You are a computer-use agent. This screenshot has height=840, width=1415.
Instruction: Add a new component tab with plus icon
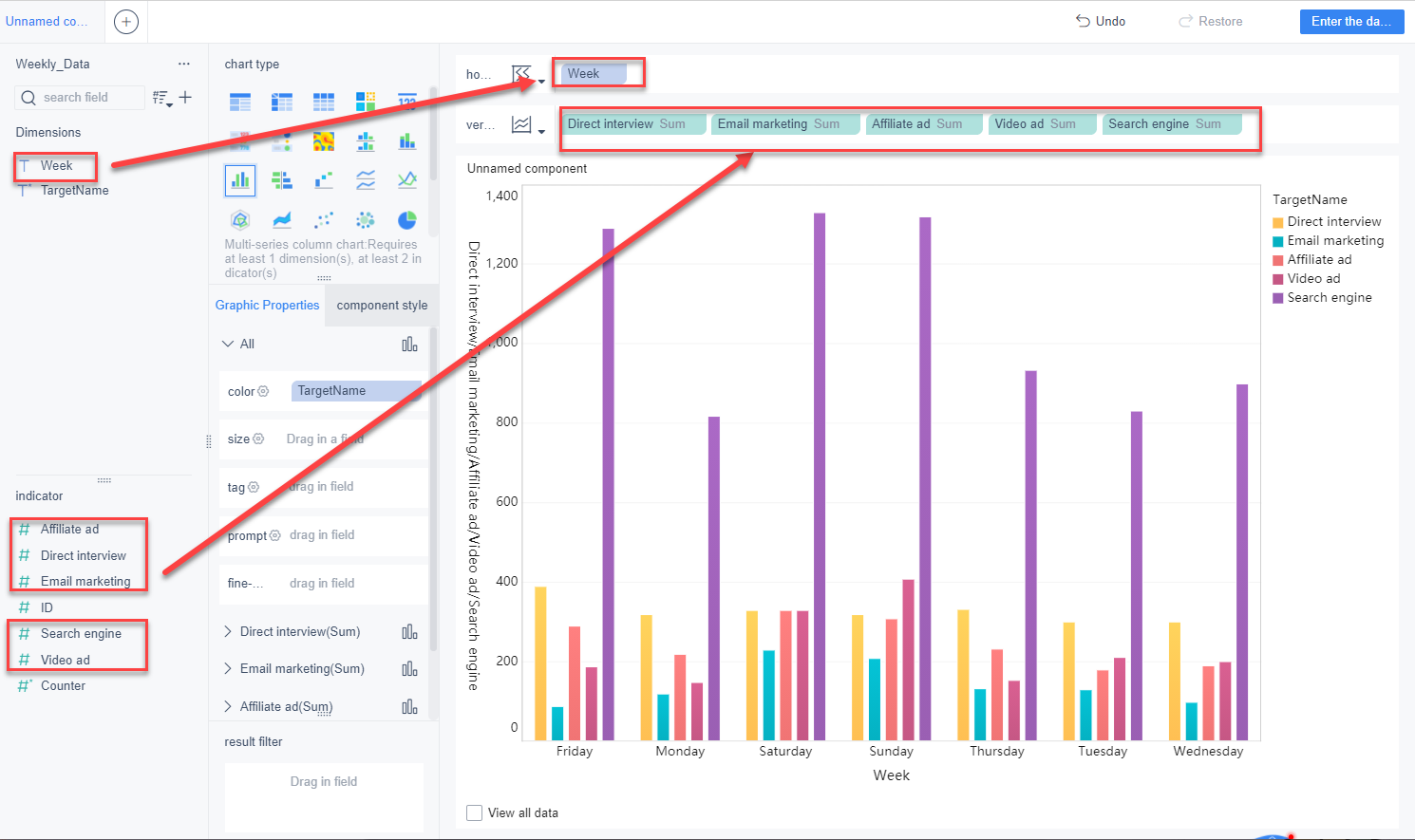(126, 22)
